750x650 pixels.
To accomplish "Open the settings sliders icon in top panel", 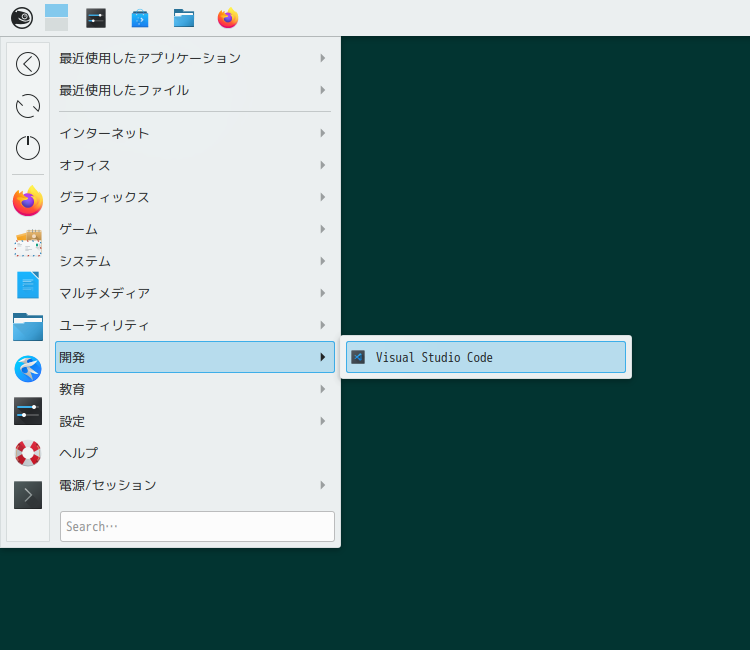I will [x=96, y=18].
